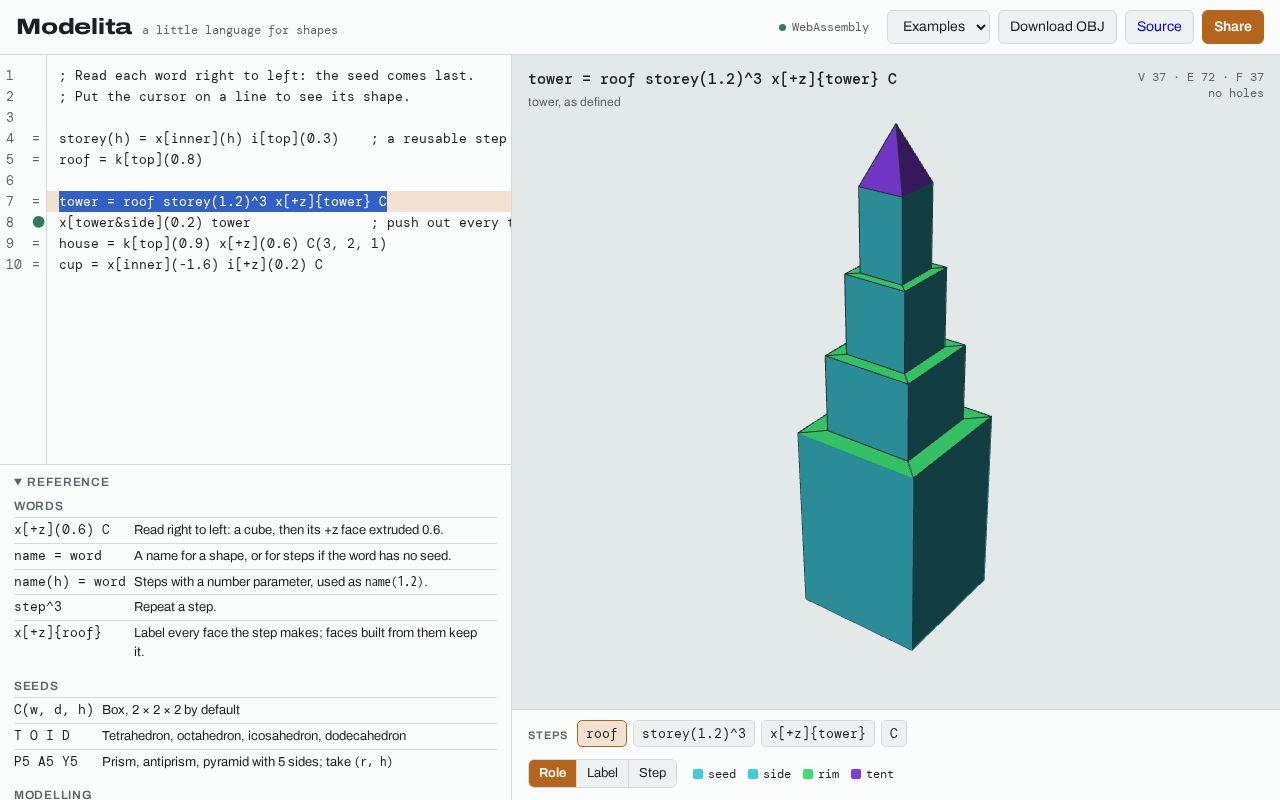Image resolution: width=1280 pixels, height=800 pixels.
Task: Click the 'rim' legend color swatch
Action: pyautogui.click(x=808, y=774)
